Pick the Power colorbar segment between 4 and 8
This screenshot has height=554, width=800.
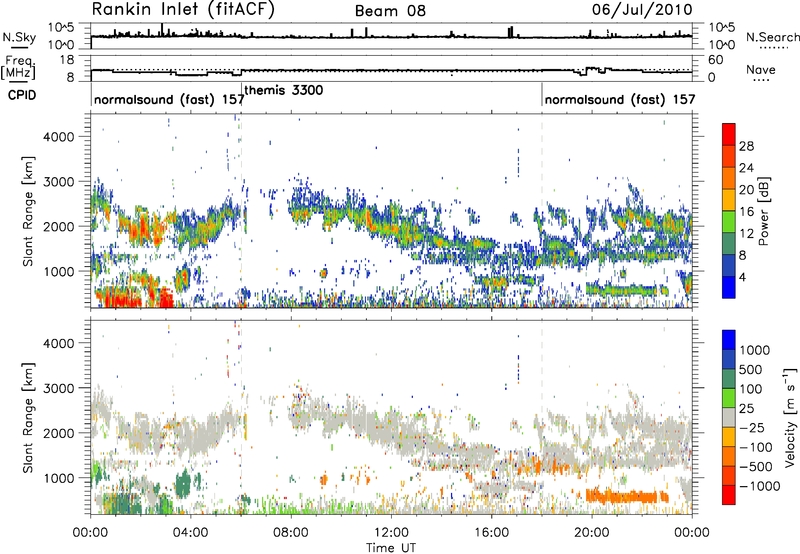coord(729,265)
